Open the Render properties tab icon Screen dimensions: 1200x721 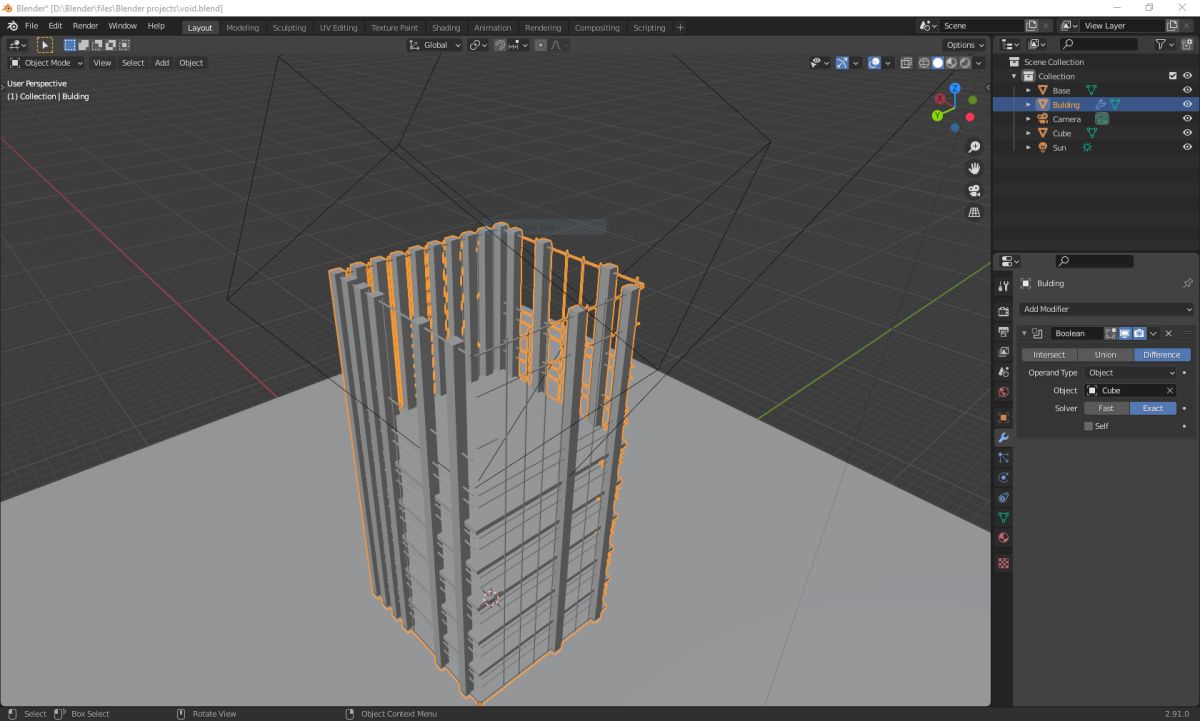coord(1003,311)
